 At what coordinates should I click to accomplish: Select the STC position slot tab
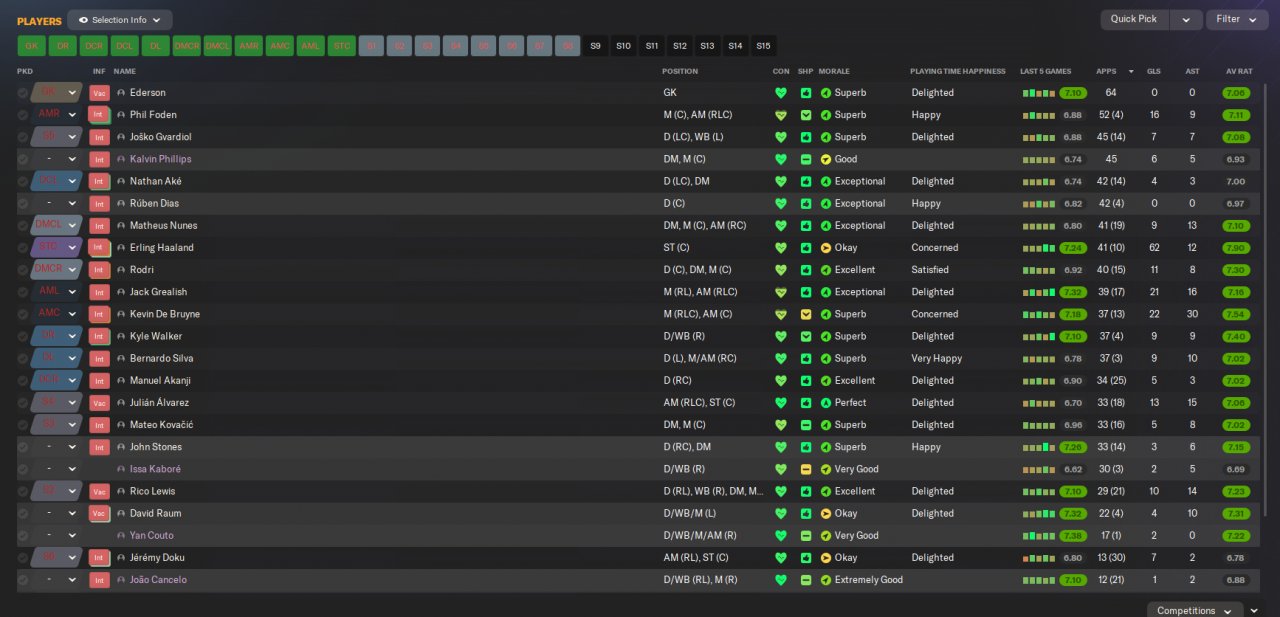(x=341, y=46)
